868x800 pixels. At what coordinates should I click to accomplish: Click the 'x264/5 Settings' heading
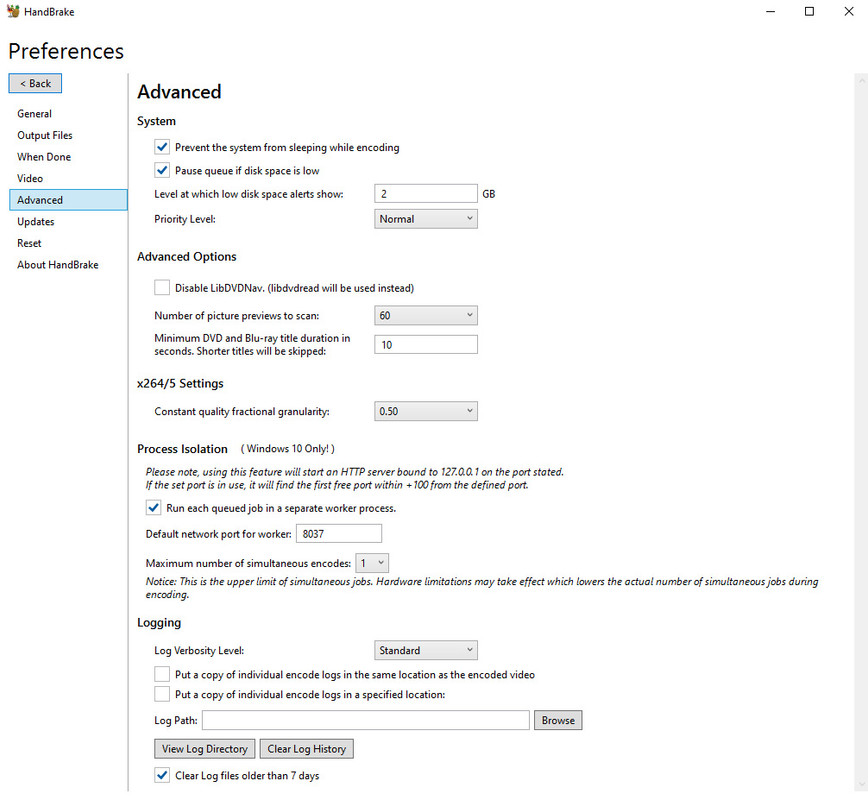(180, 383)
